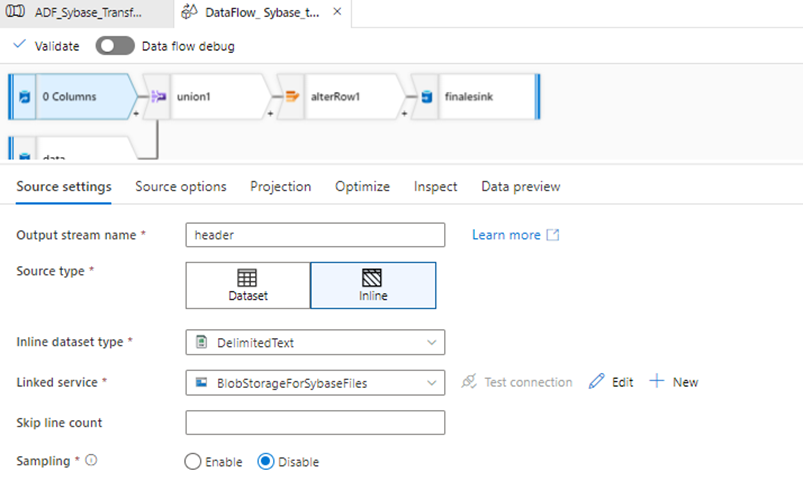This screenshot has width=803, height=499.
Task: Select the finalesink sink icon
Action: pyautogui.click(x=426, y=97)
